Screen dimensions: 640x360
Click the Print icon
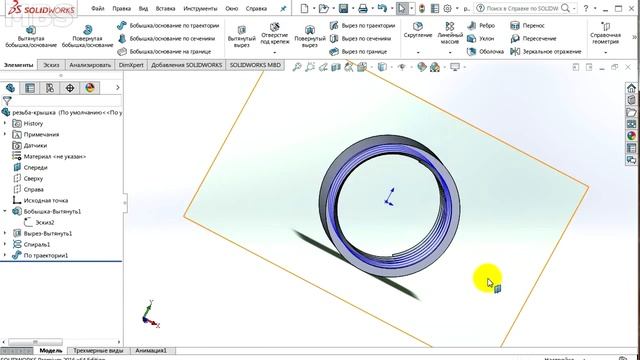pos(362,8)
